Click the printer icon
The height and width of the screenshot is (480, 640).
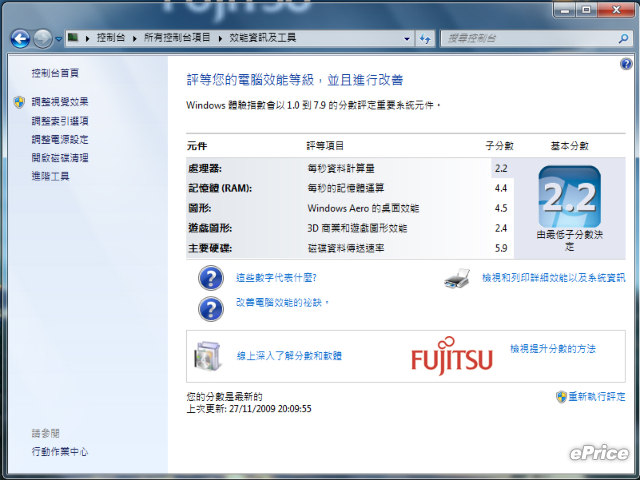[457, 278]
